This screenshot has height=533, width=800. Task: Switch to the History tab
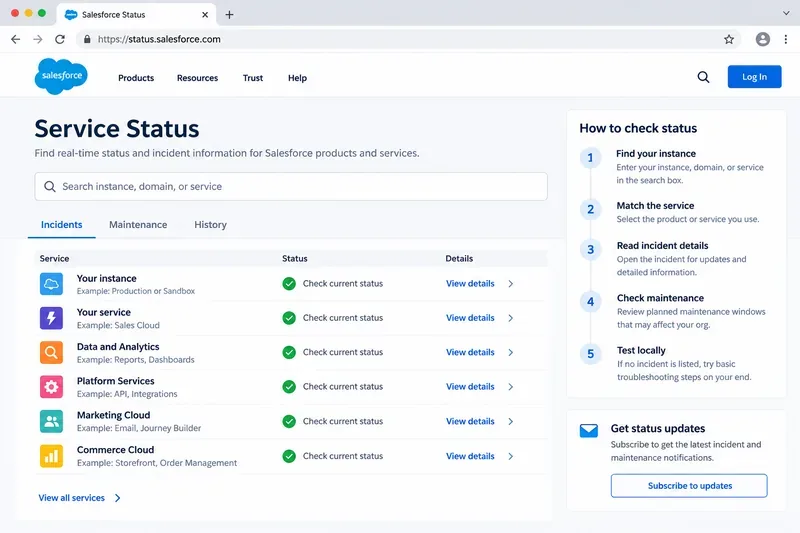click(211, 225)
